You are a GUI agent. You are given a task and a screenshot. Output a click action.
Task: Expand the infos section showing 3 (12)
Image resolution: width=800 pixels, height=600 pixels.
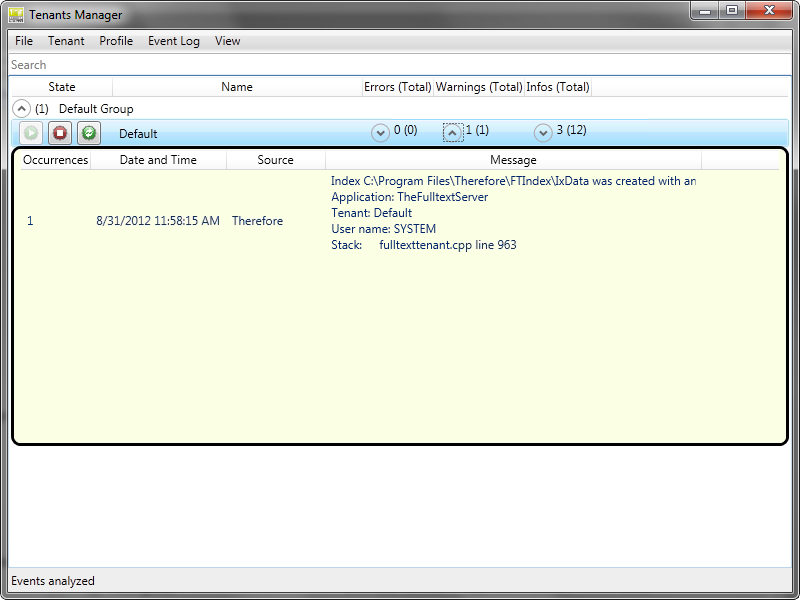tap(543, 131)
